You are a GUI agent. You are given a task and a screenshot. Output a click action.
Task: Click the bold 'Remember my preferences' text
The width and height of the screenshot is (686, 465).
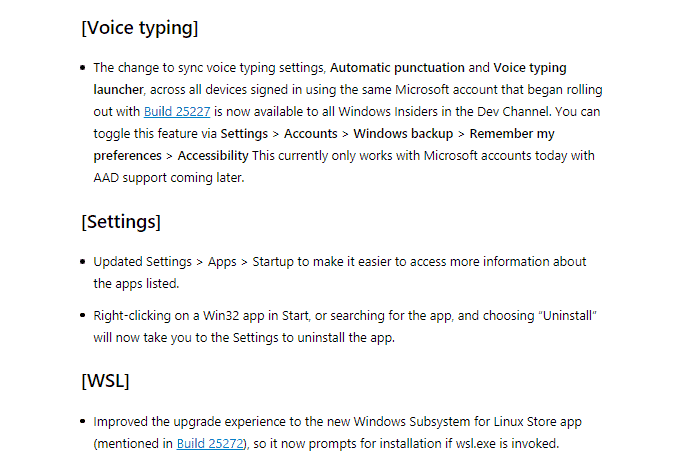click(512, 133)
